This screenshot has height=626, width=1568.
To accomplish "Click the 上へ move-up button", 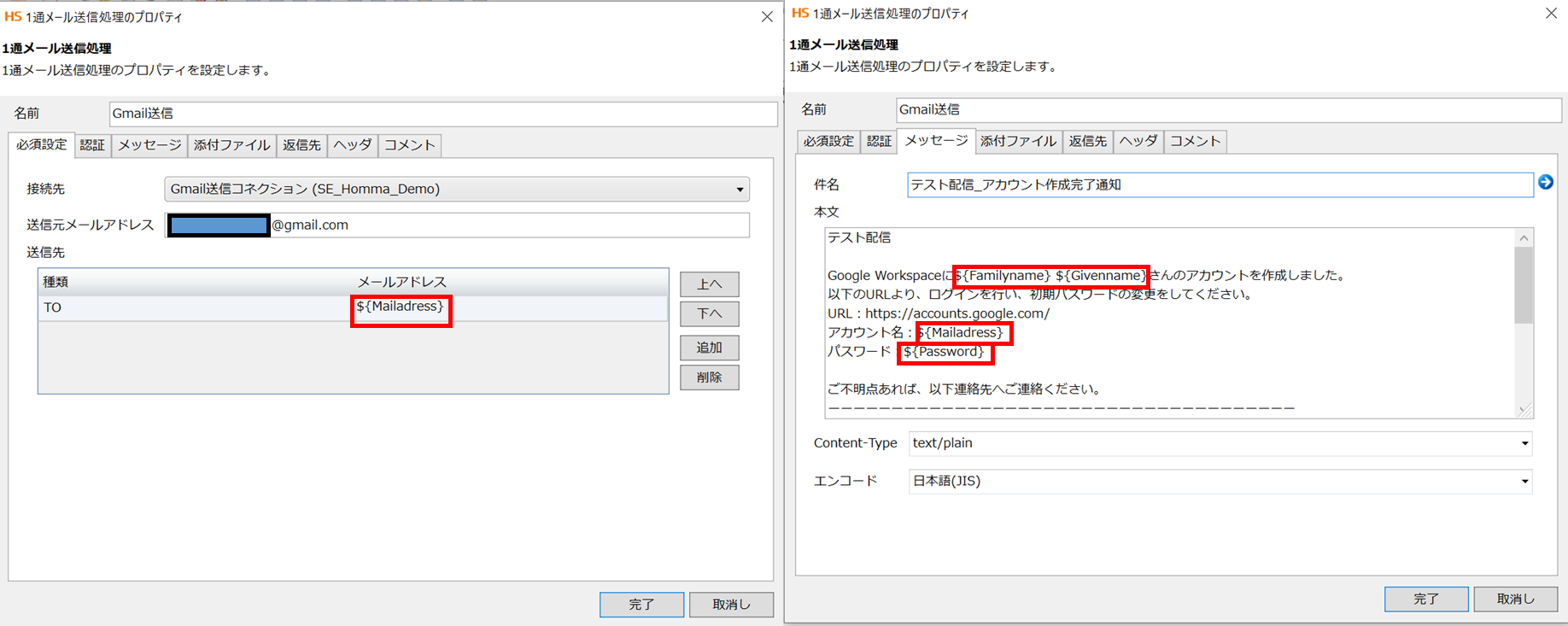I will tap(710, 284).
